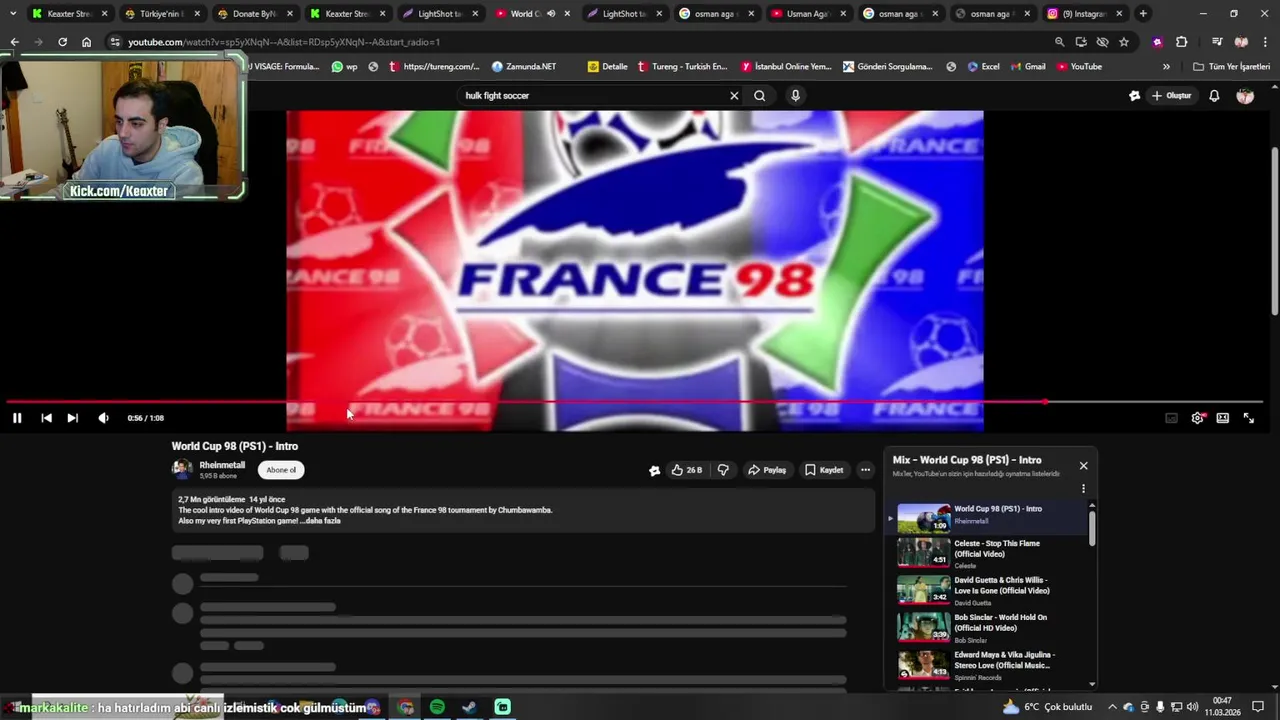The width and height of the screenshot is (1280, 720).
Task: Click the address bar URL field
Action: click(x=580, y=42)
